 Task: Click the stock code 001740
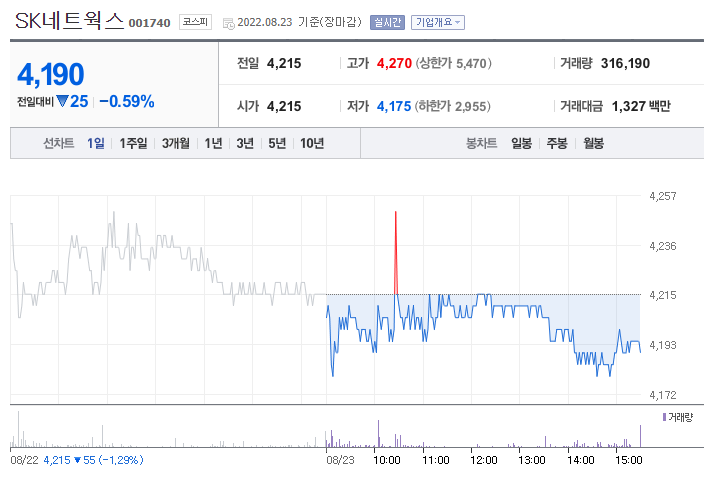[x=150, y=23]
